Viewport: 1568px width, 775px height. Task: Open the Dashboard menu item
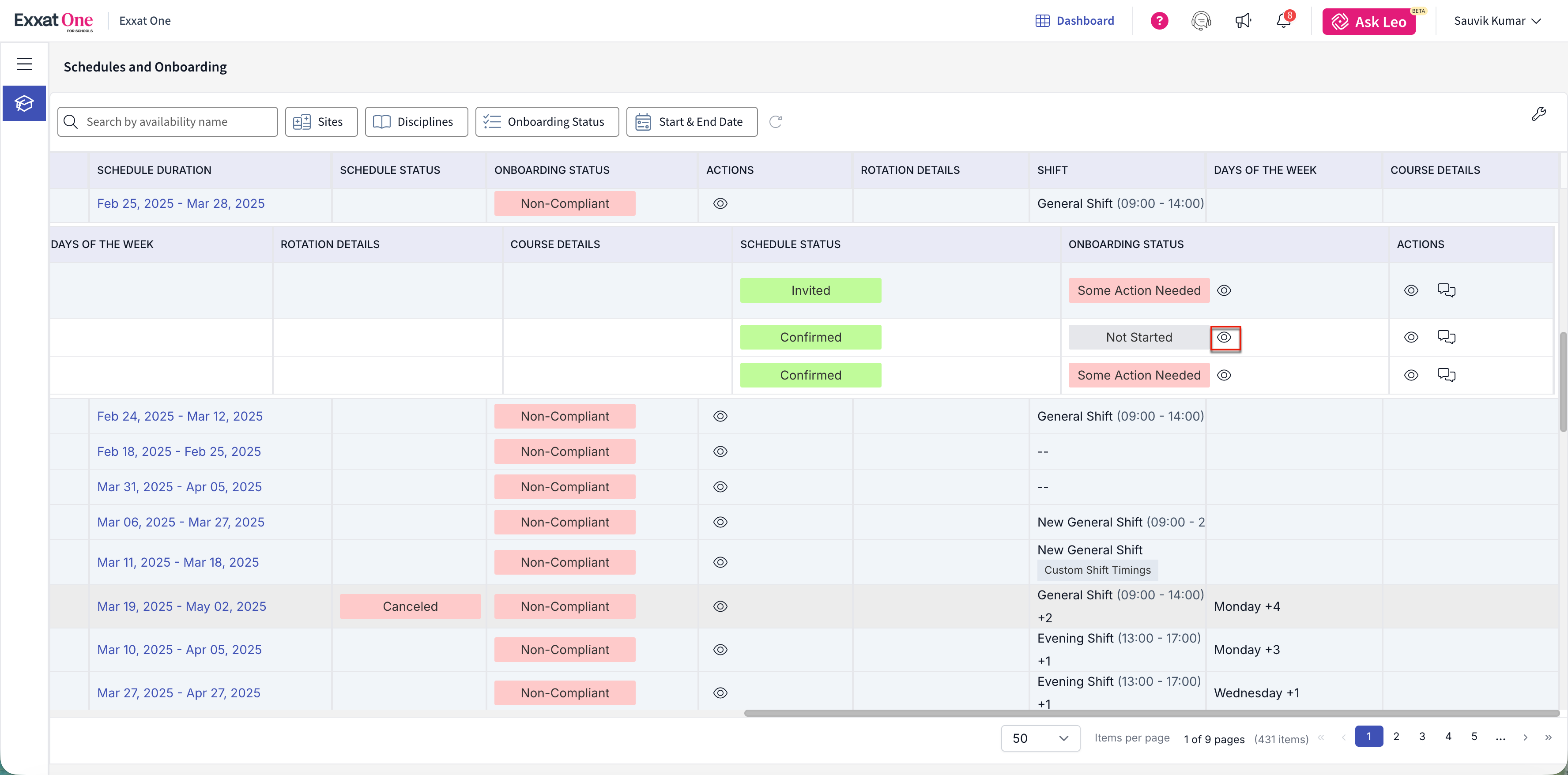pyautogui.click(x=1074, y=21)
